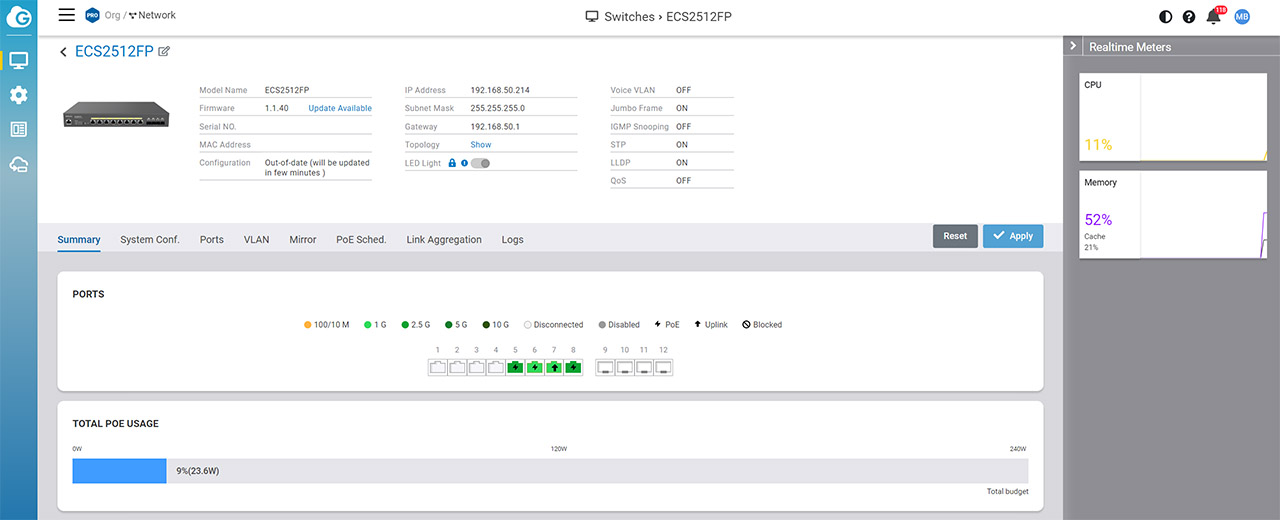Go back using the left arrow
The height and width of the screenshot is (520, 1280).
[64, 52]
